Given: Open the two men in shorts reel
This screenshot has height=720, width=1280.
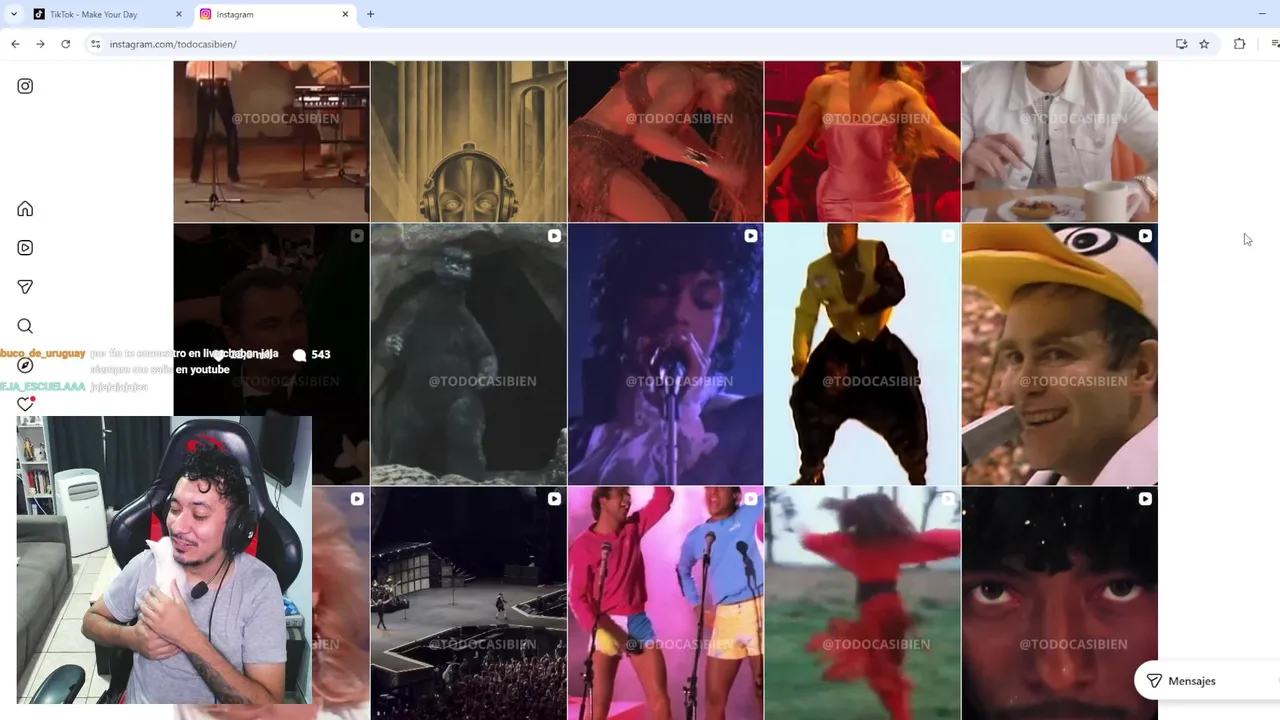Looking at the screenshot, I should pyautogui.click(x=665, y=603).
